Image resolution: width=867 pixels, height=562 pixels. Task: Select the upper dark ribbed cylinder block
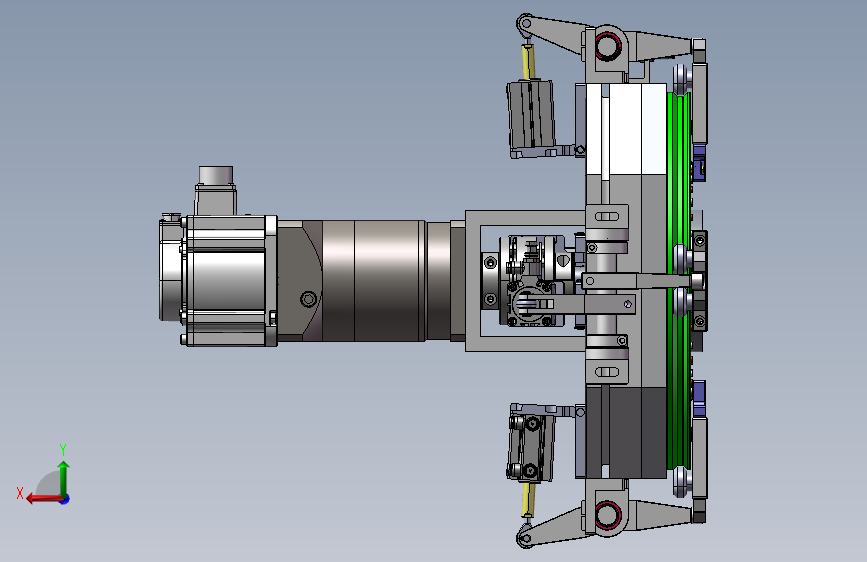pos(531,115)
